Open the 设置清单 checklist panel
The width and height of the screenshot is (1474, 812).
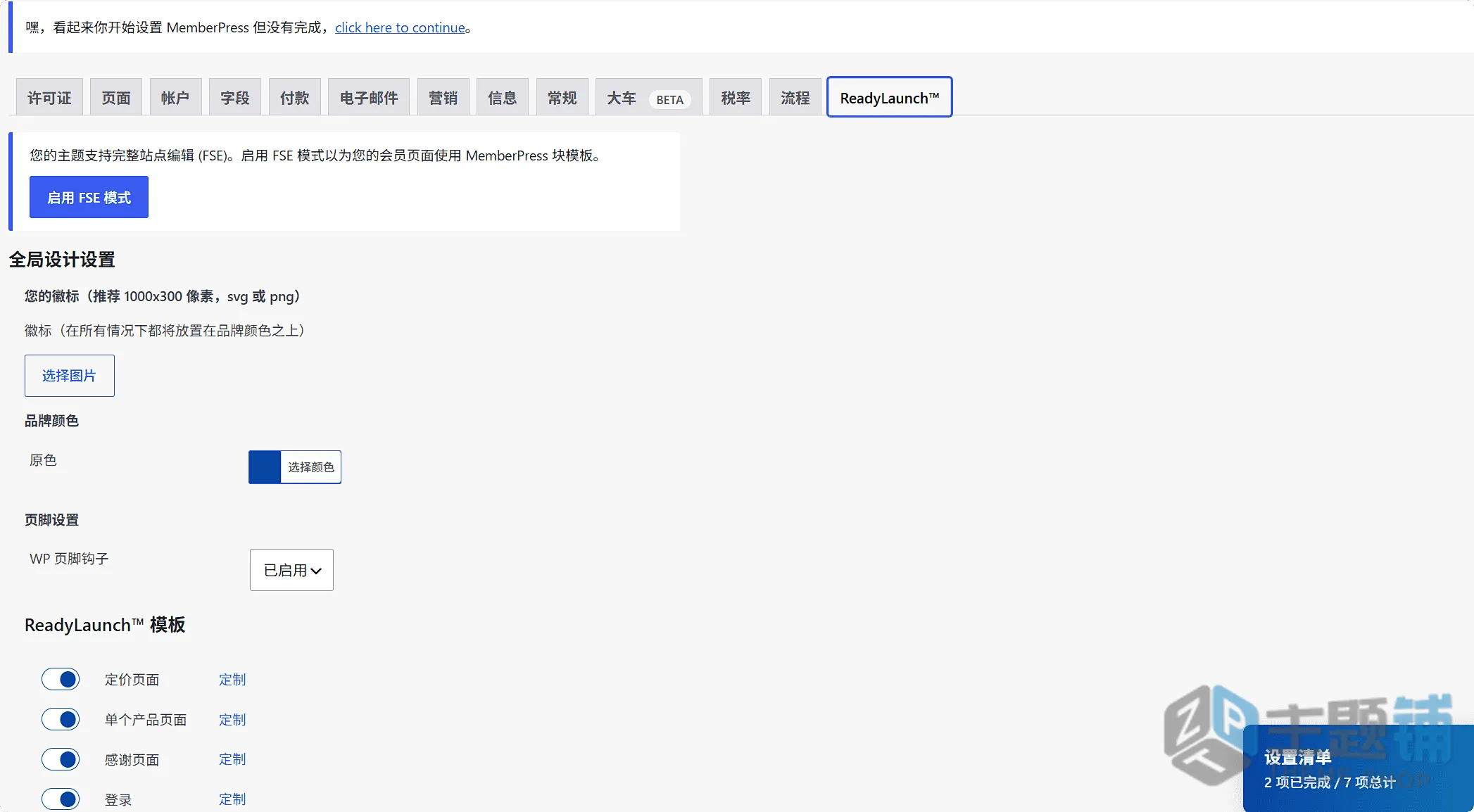click(1359, 768)
